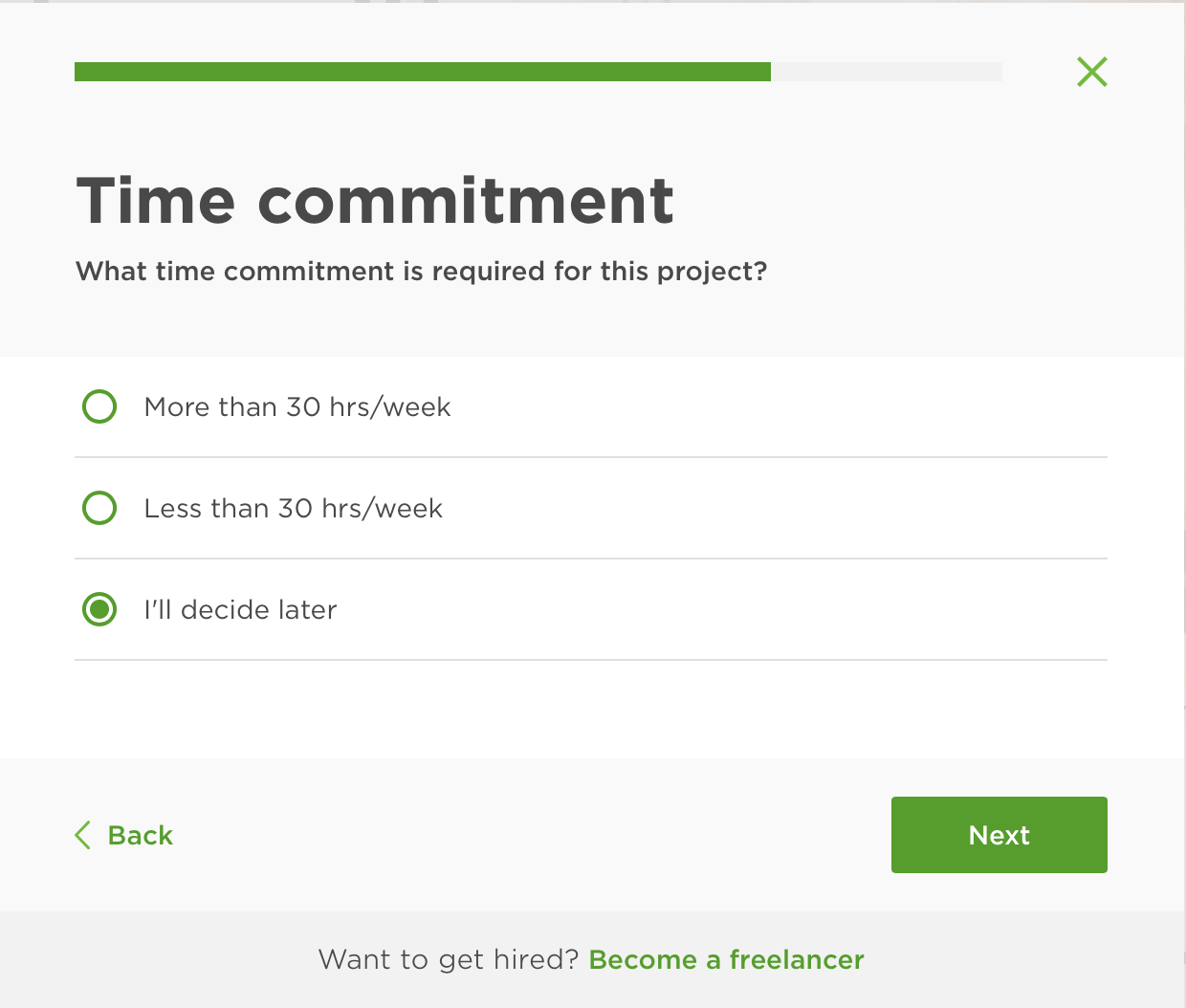This screenshot has width=1186, height=1008.
Task: Click the 'Less than 30 hrs/week' label text
Action: pos(293,509)
